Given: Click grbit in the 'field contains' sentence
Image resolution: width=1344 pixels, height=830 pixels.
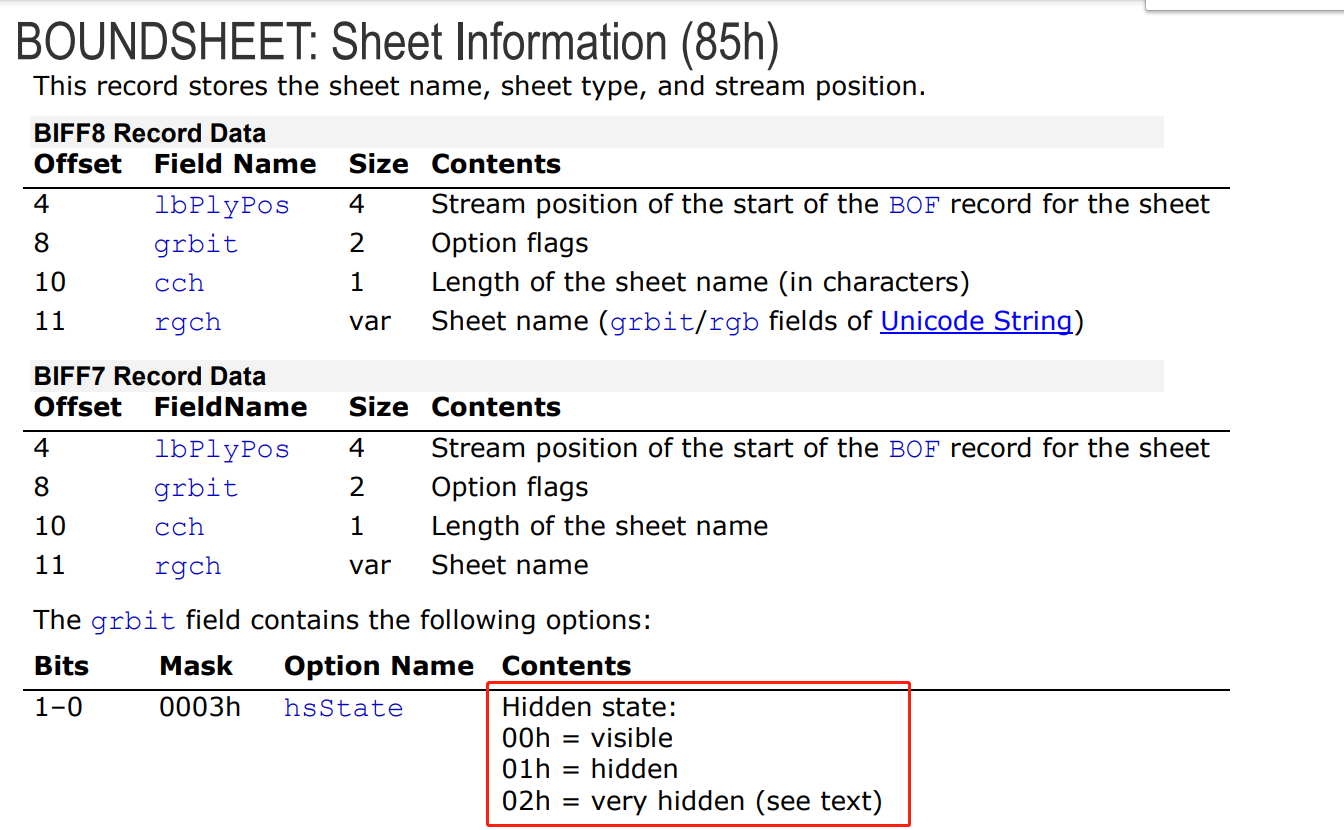Looking at the screenshot, I should click(x=132, y=621).
